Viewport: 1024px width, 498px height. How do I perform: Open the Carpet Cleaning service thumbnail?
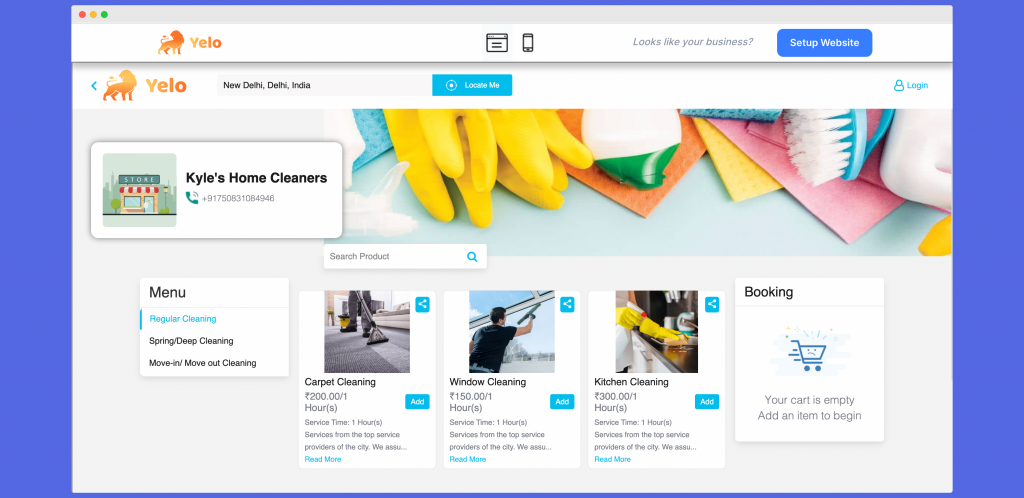(x=367, y=332)
